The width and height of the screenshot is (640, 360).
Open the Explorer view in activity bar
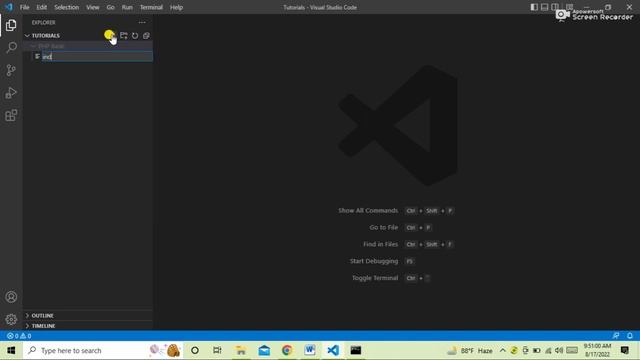(x=11, y=25)
